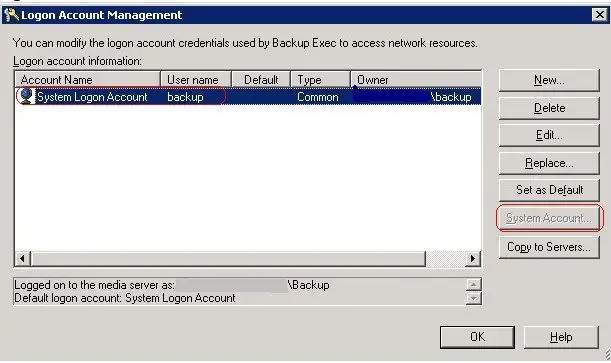Click the horizontal scrollbar thumb
Screen dimensions: 611x363
click(x=228, y=259)
